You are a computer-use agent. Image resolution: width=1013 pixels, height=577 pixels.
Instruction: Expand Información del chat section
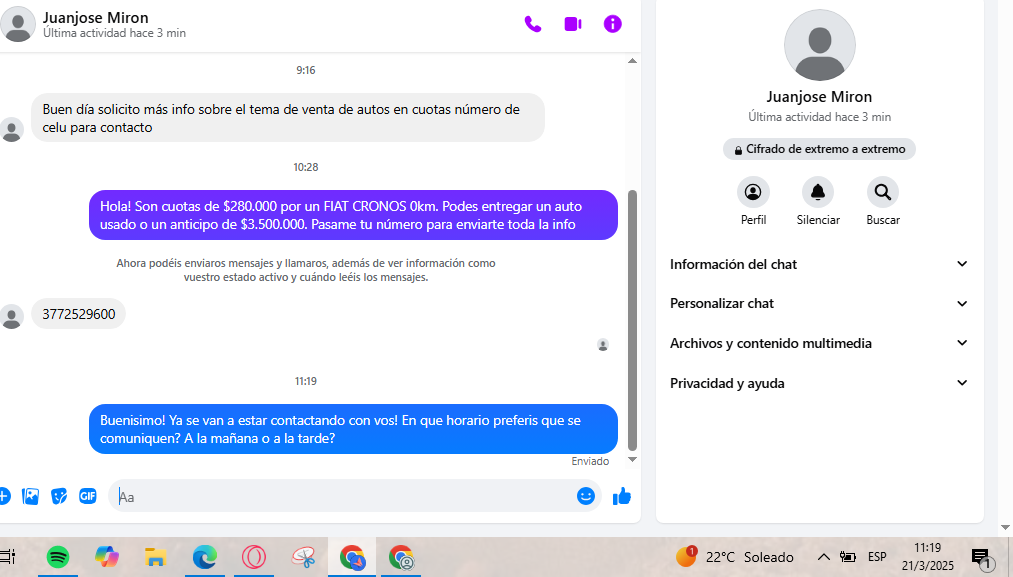pyautogui.click(x=819, y=264)
